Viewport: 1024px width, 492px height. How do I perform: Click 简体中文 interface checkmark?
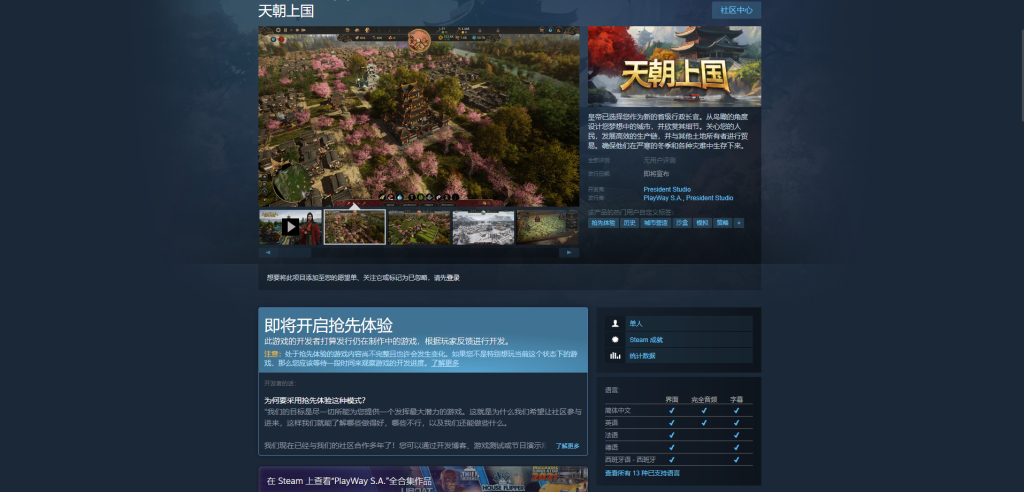point(671,410)
